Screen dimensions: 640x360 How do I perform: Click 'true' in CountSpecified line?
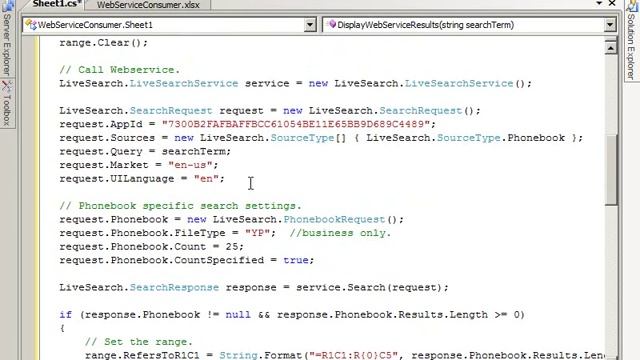pos(296,260)
